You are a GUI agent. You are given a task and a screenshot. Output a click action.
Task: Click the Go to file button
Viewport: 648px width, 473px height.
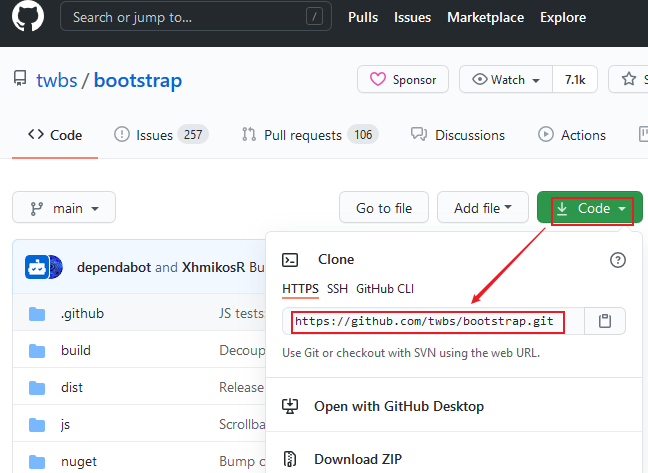384,207
